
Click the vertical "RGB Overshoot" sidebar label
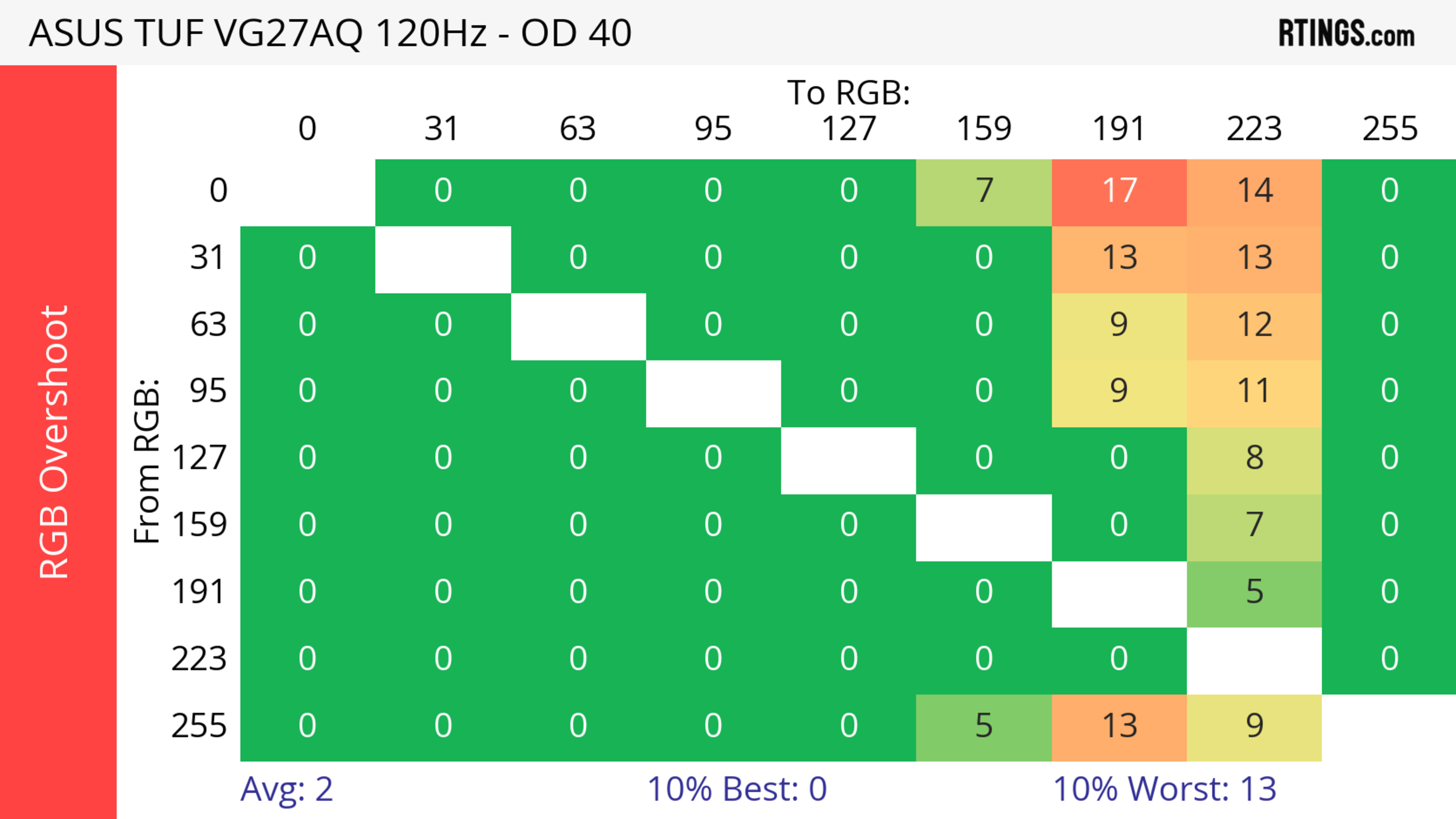[x=55, y=442]
